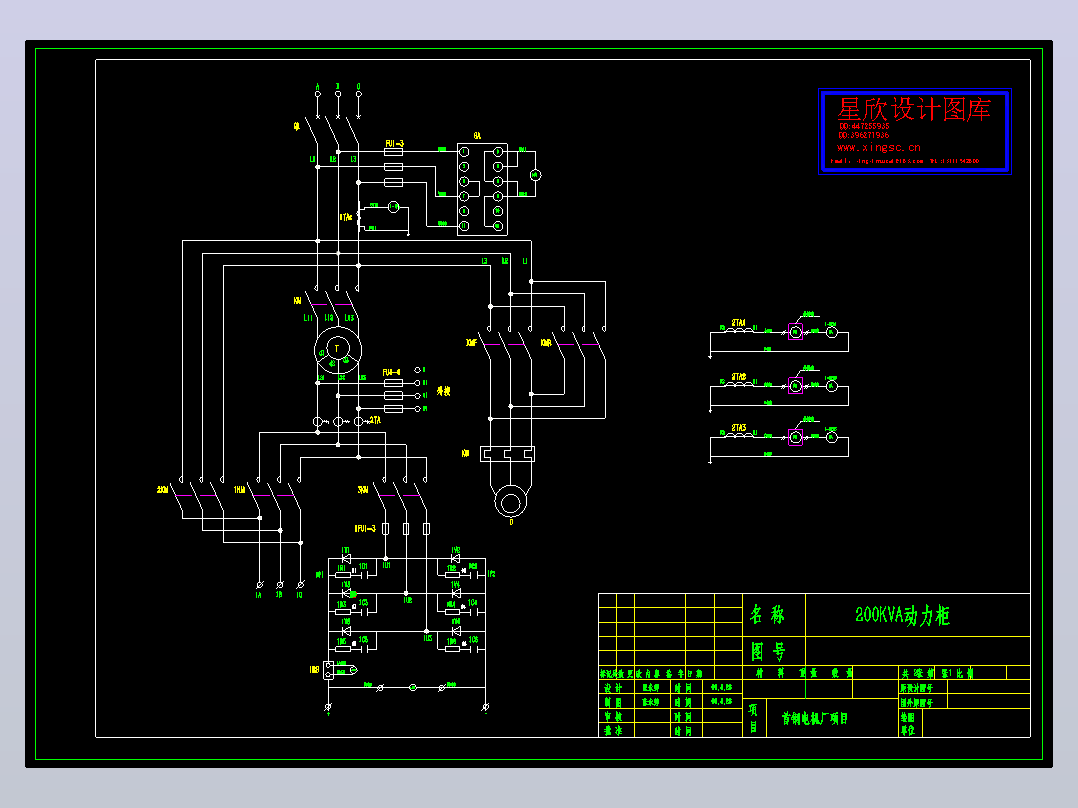The image size is (1078, 808).
Task: Click the '项目' label in title block
Action: click(753, 718)
